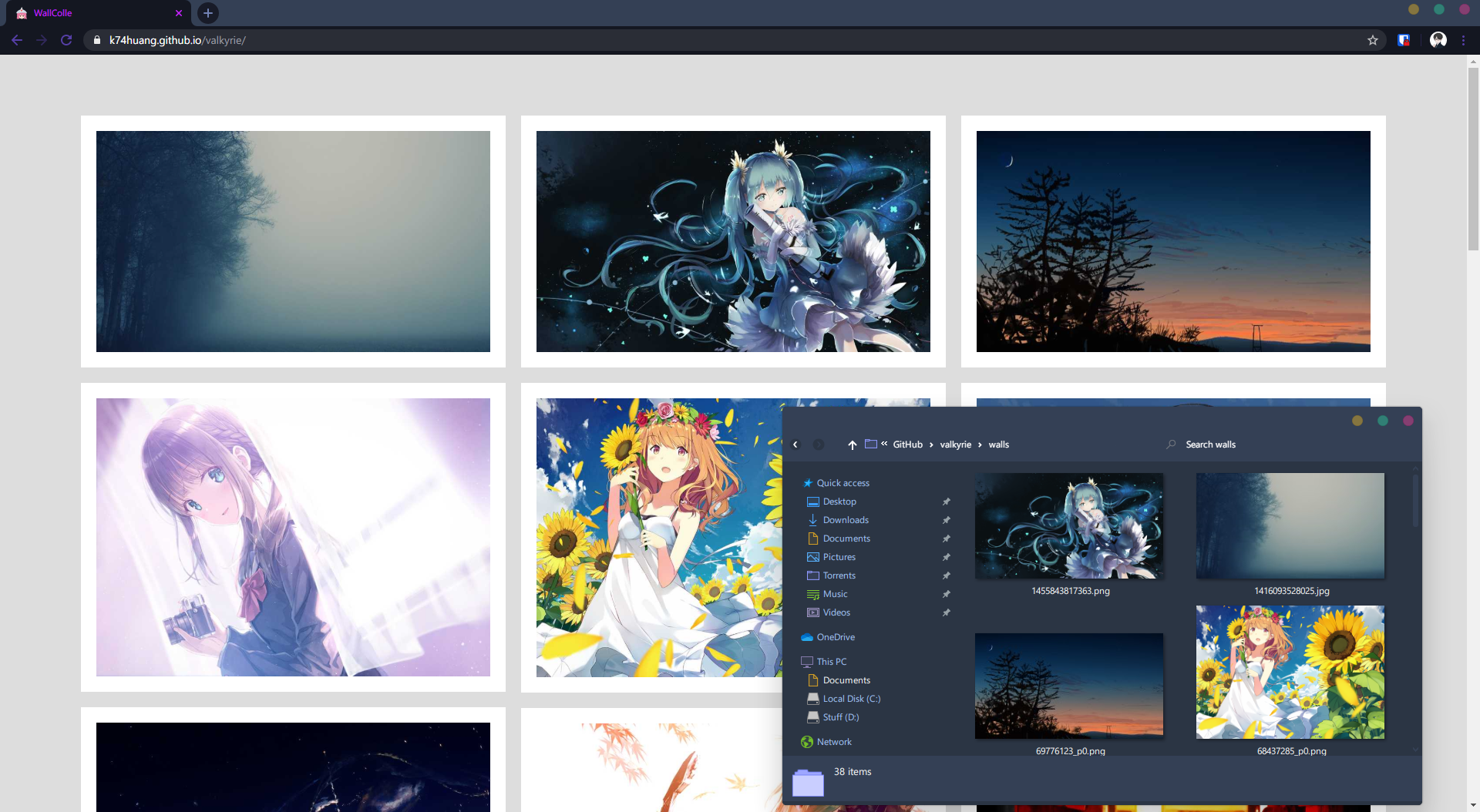Unpin Downloads using its pin icon
The width and height of the screenshot is (1480, 812).
click(x=946, y=520)
